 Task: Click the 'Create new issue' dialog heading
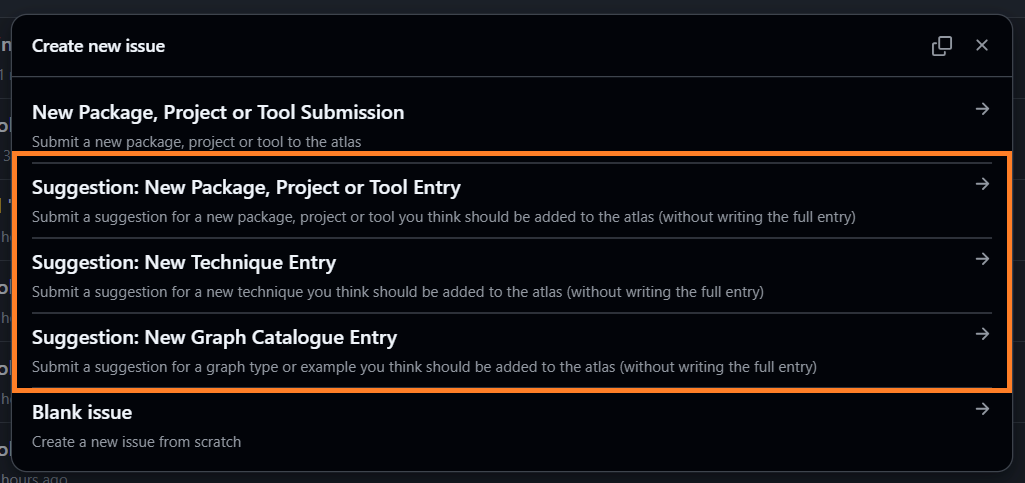point(98,46)
